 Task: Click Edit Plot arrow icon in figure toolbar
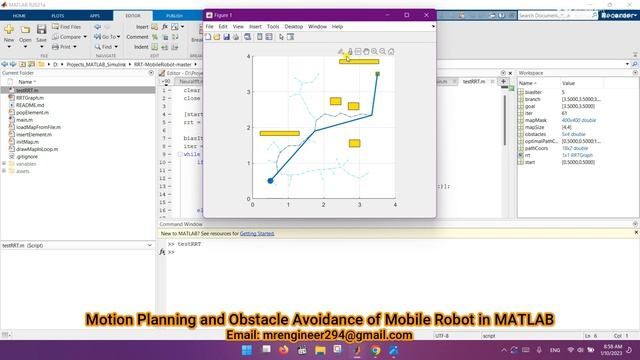(281, 37)
